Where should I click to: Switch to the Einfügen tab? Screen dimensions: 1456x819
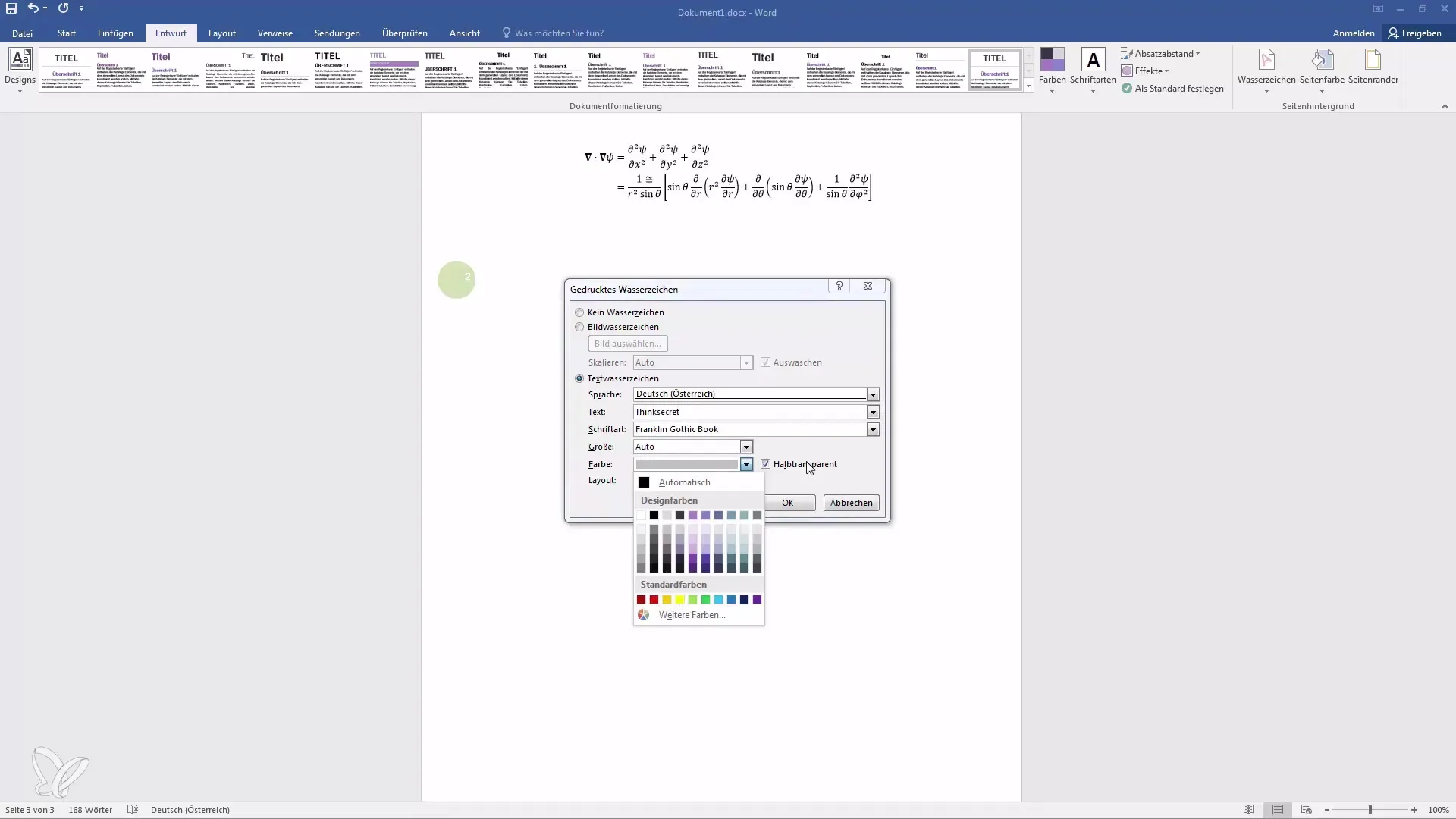pyautogui.click(x=115, y=33)
